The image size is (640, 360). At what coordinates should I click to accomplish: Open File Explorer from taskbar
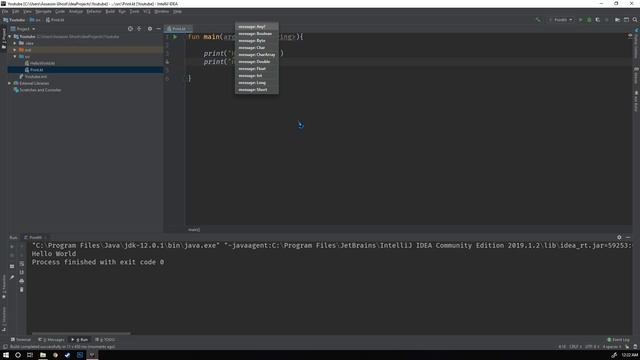(42, 355)
